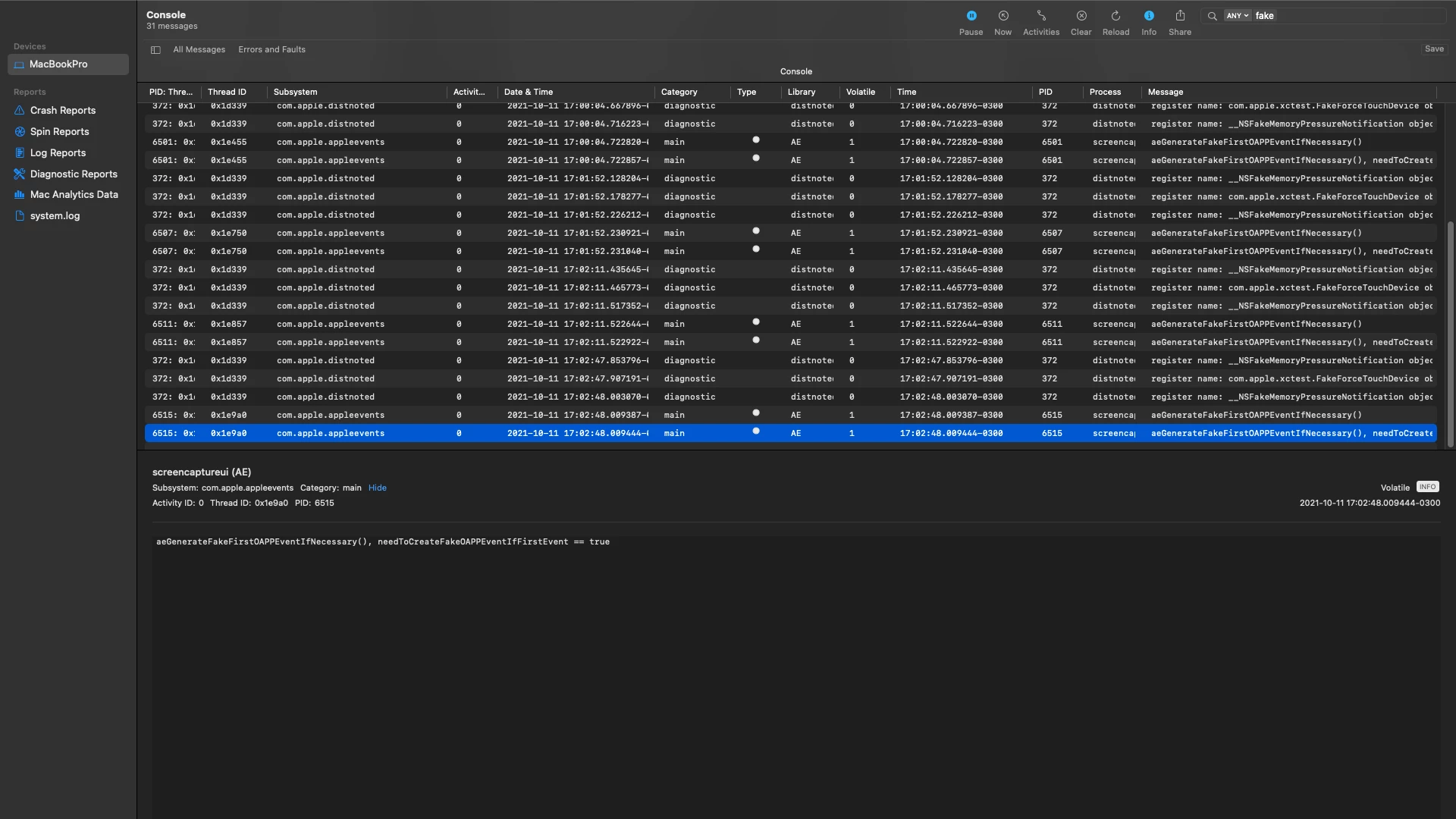Toggle Activities mode in toolbar
The height and width of the screenshot is (819, 1456).
(1040, 17)
